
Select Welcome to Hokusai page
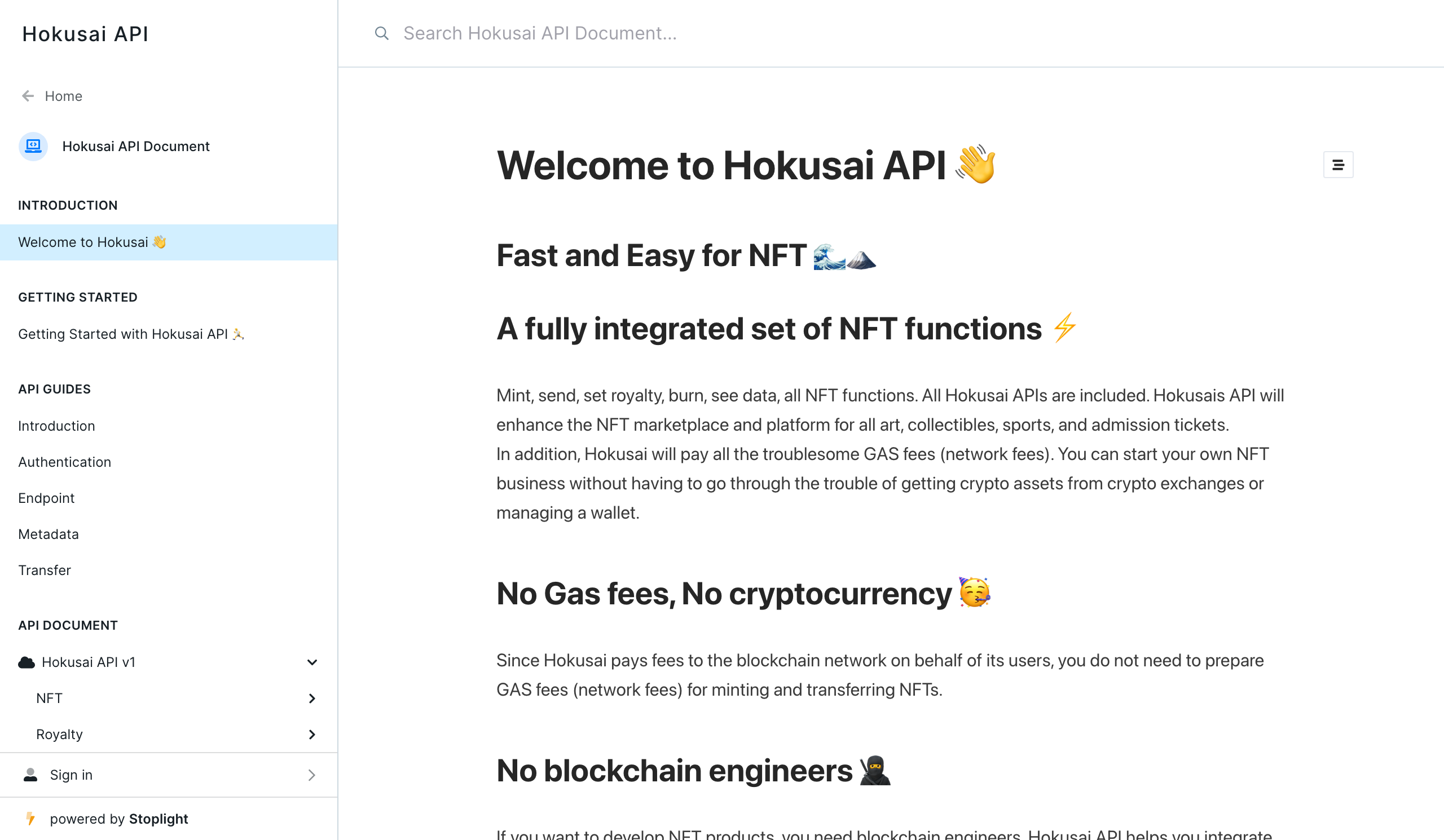(x=169, y=242)
